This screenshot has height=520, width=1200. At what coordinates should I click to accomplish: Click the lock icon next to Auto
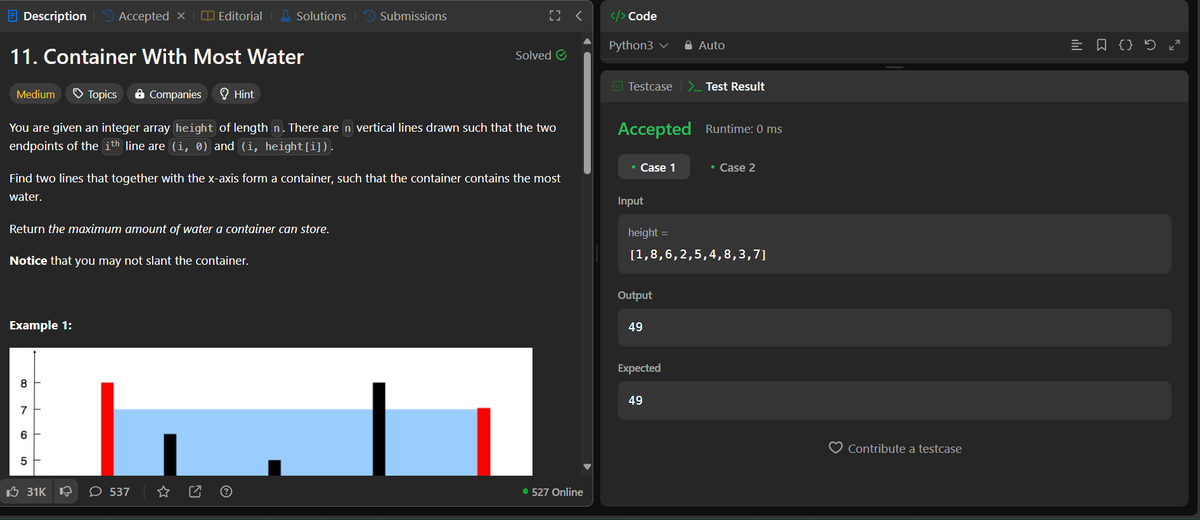(x=689, y=46)
